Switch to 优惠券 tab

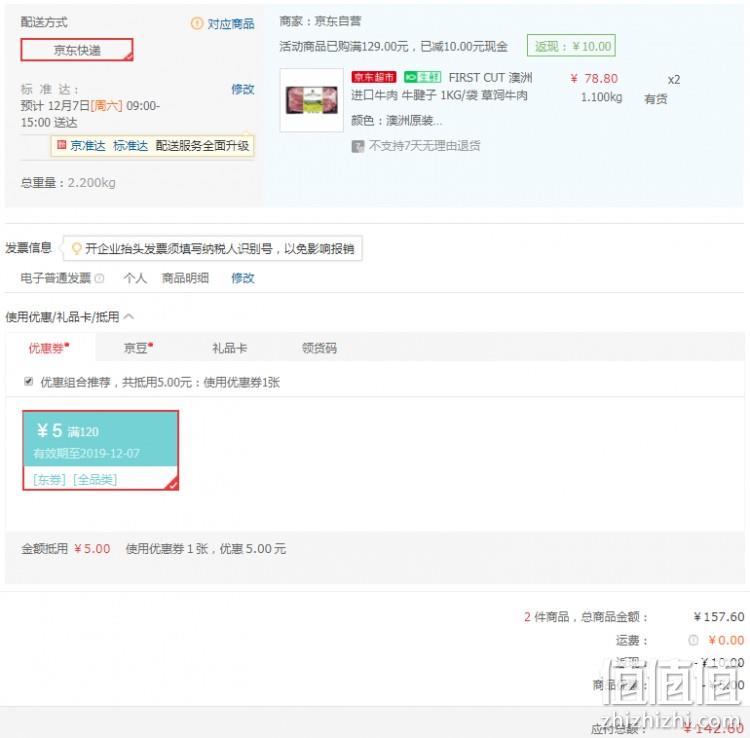[x=50, y=348]
